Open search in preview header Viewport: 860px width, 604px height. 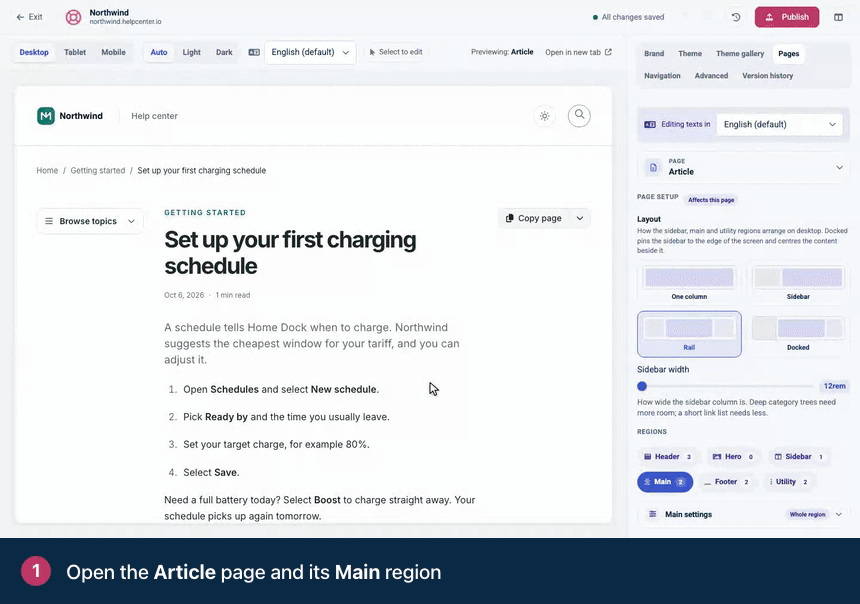pyautogui.click(x=579, y=116)
